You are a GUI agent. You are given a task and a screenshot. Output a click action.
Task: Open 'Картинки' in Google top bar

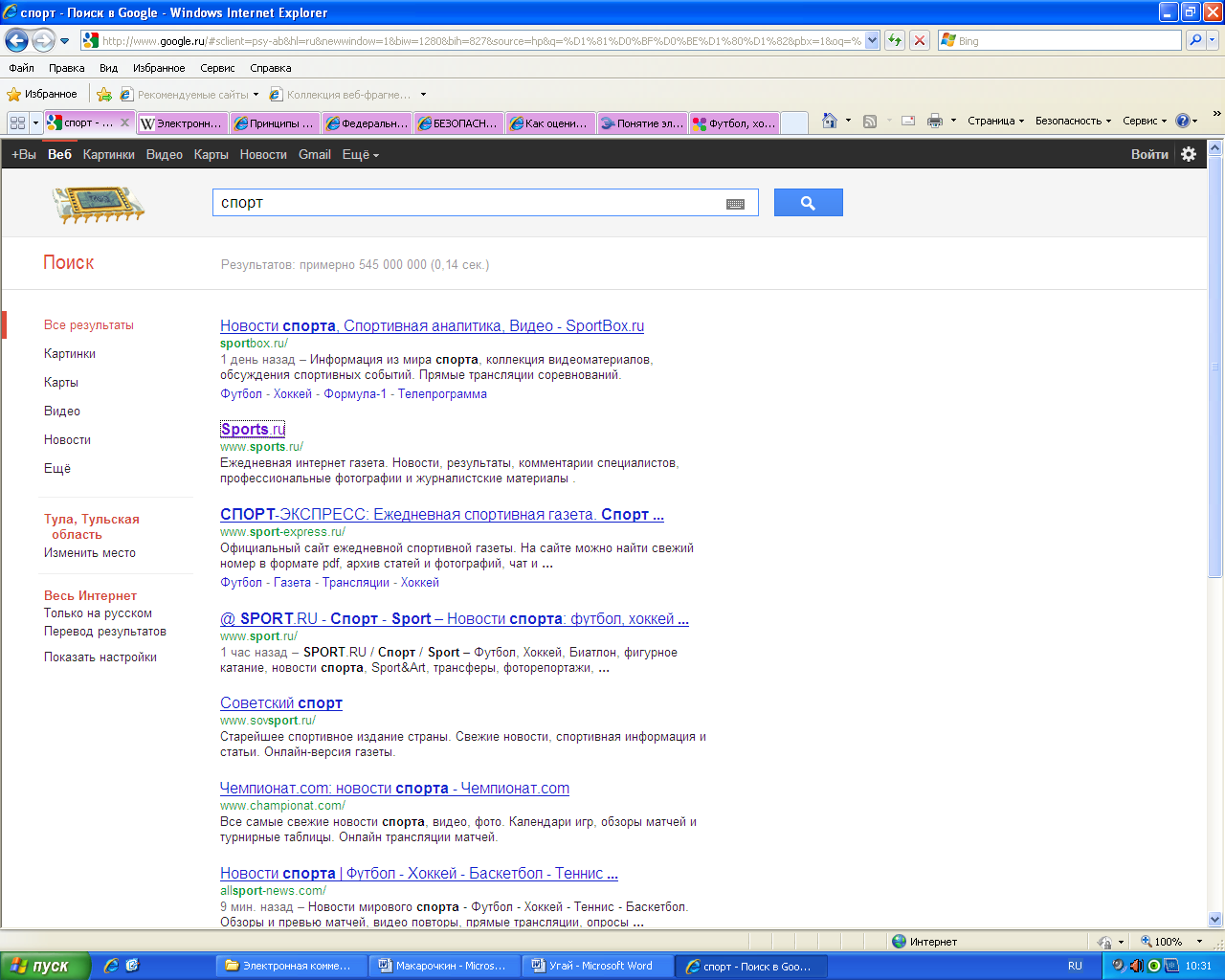pyautogui.click(x=109, y=154)
